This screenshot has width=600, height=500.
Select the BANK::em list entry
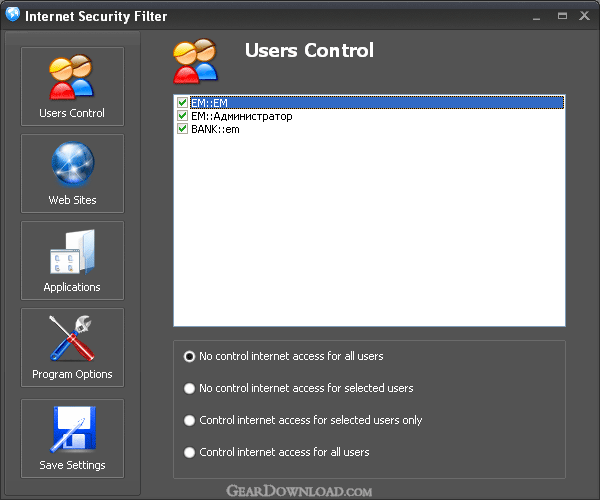[x=215, y=129]
